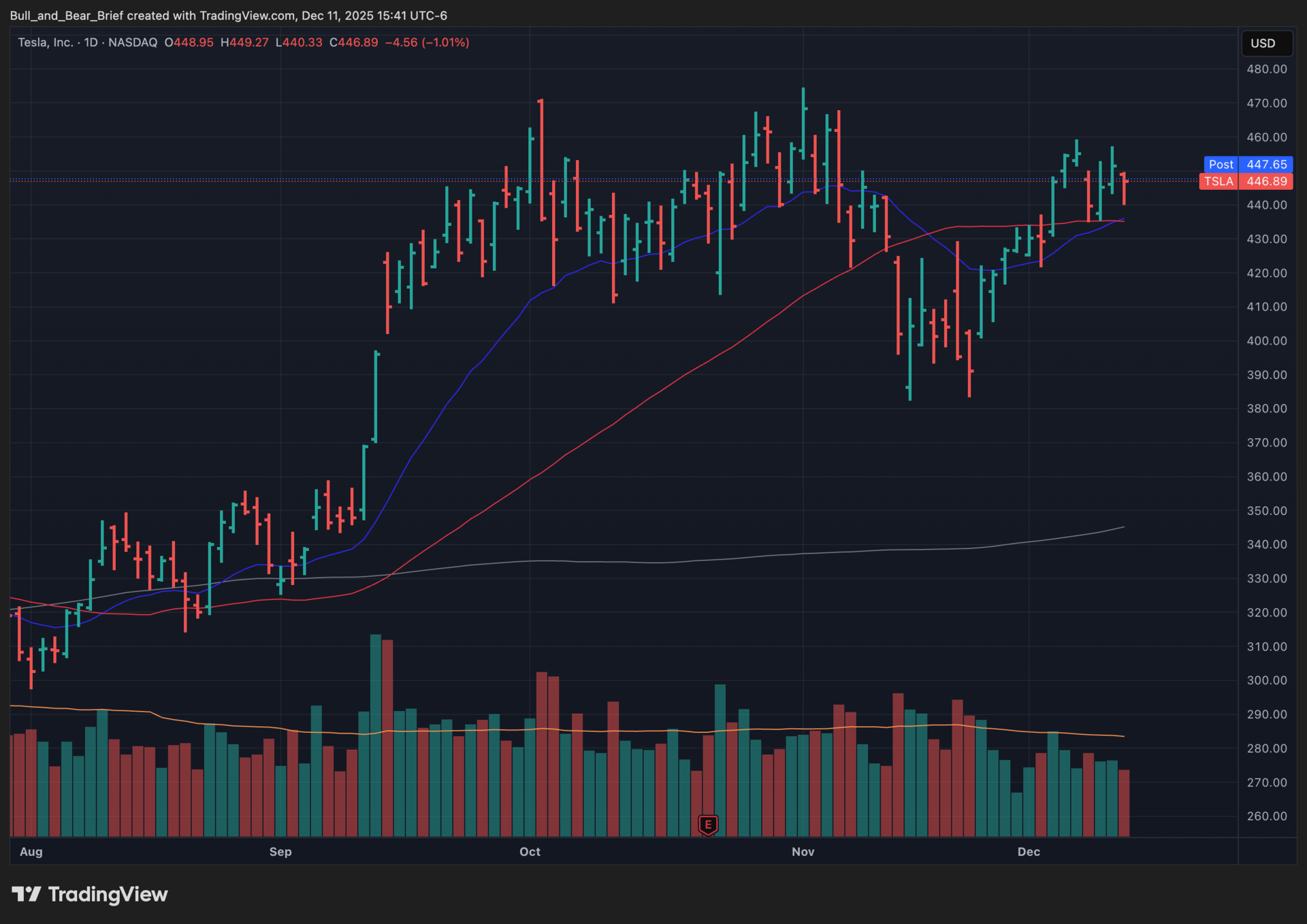The width and height of the screenshot is (1307, 924).
Task: Click the Bull_and_Bear_Brief attribution text
Action: 66,16
